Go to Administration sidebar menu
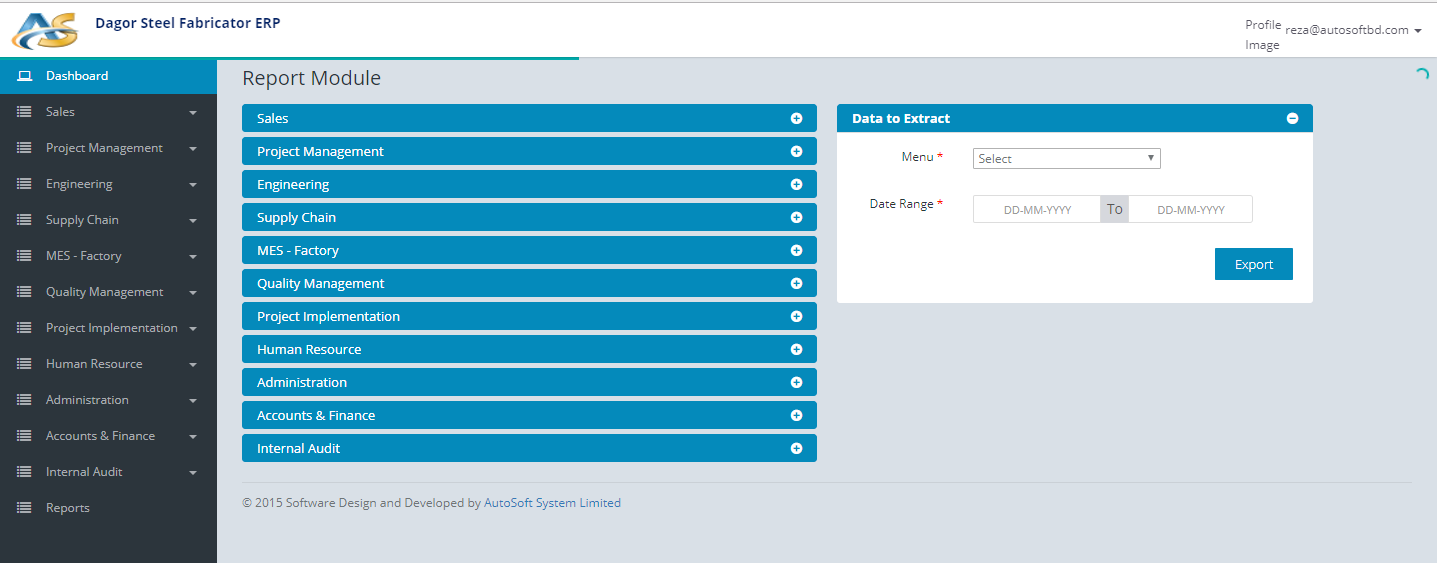This screenshot has height=563, width=1437. [87, 400]
